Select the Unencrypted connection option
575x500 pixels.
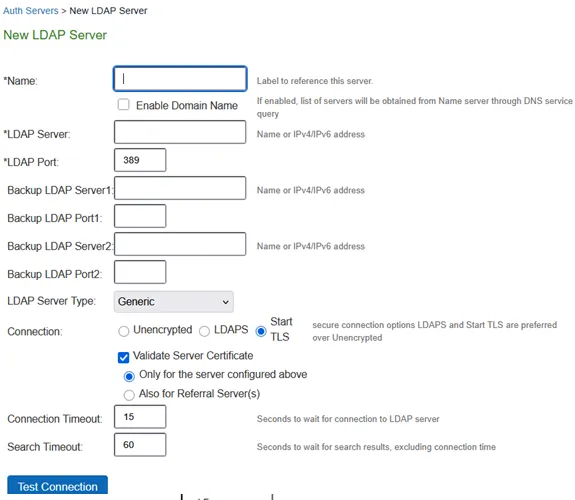[124, 331]
